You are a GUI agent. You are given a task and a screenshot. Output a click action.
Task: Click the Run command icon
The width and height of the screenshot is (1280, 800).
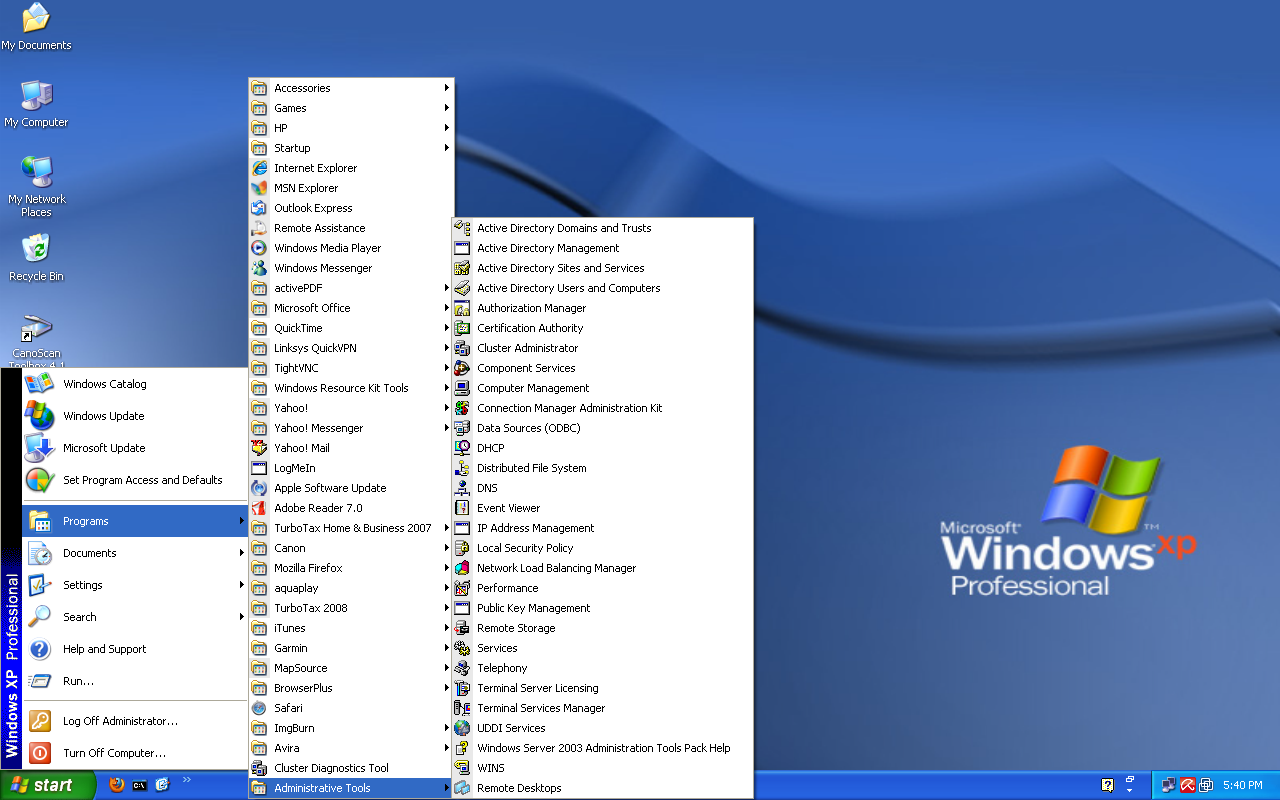[39, 681]
